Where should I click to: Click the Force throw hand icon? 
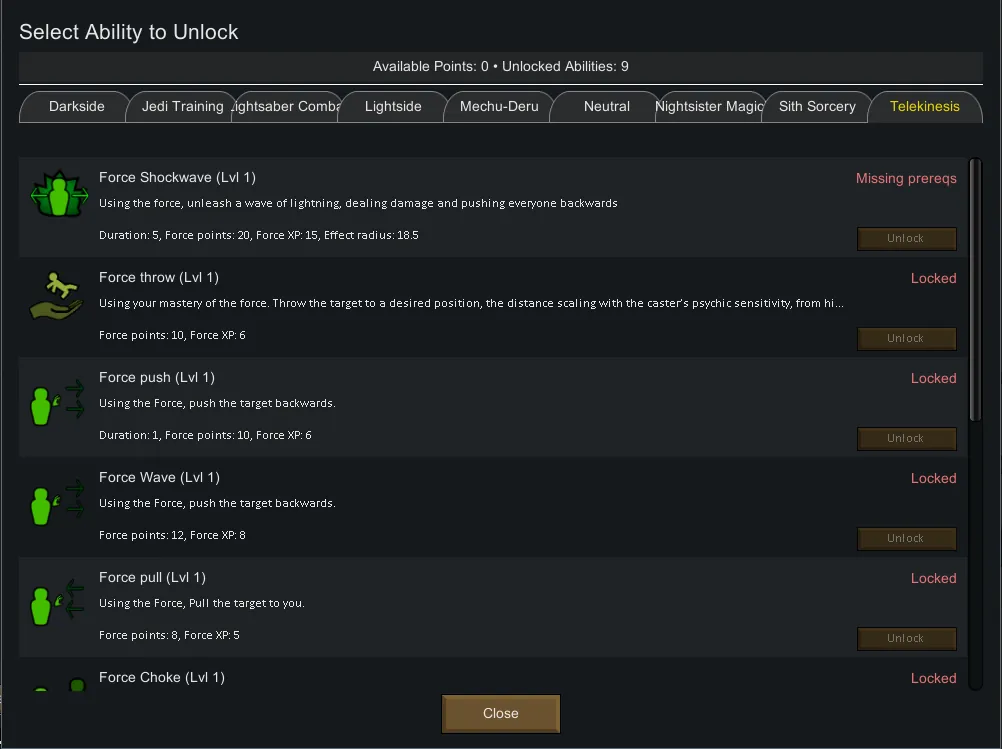click(57, 296)
